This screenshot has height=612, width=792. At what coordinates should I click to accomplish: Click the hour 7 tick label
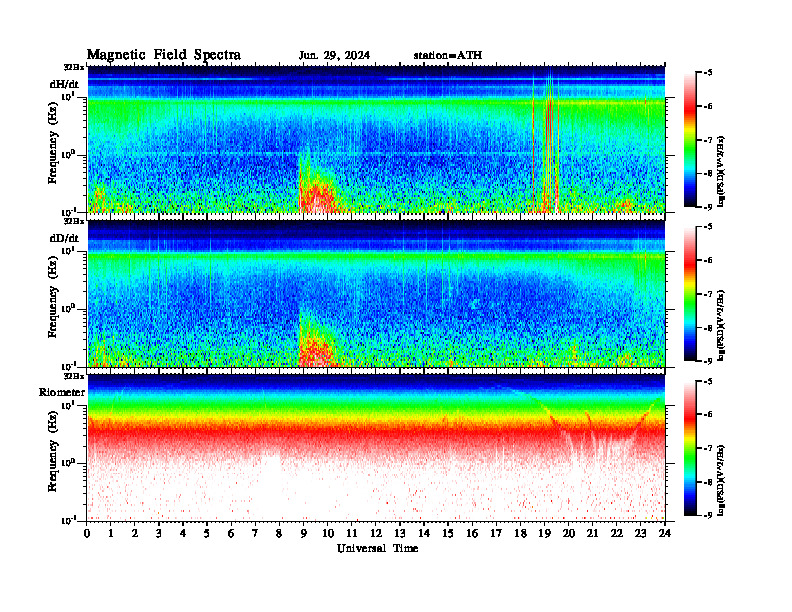[256, 533]
